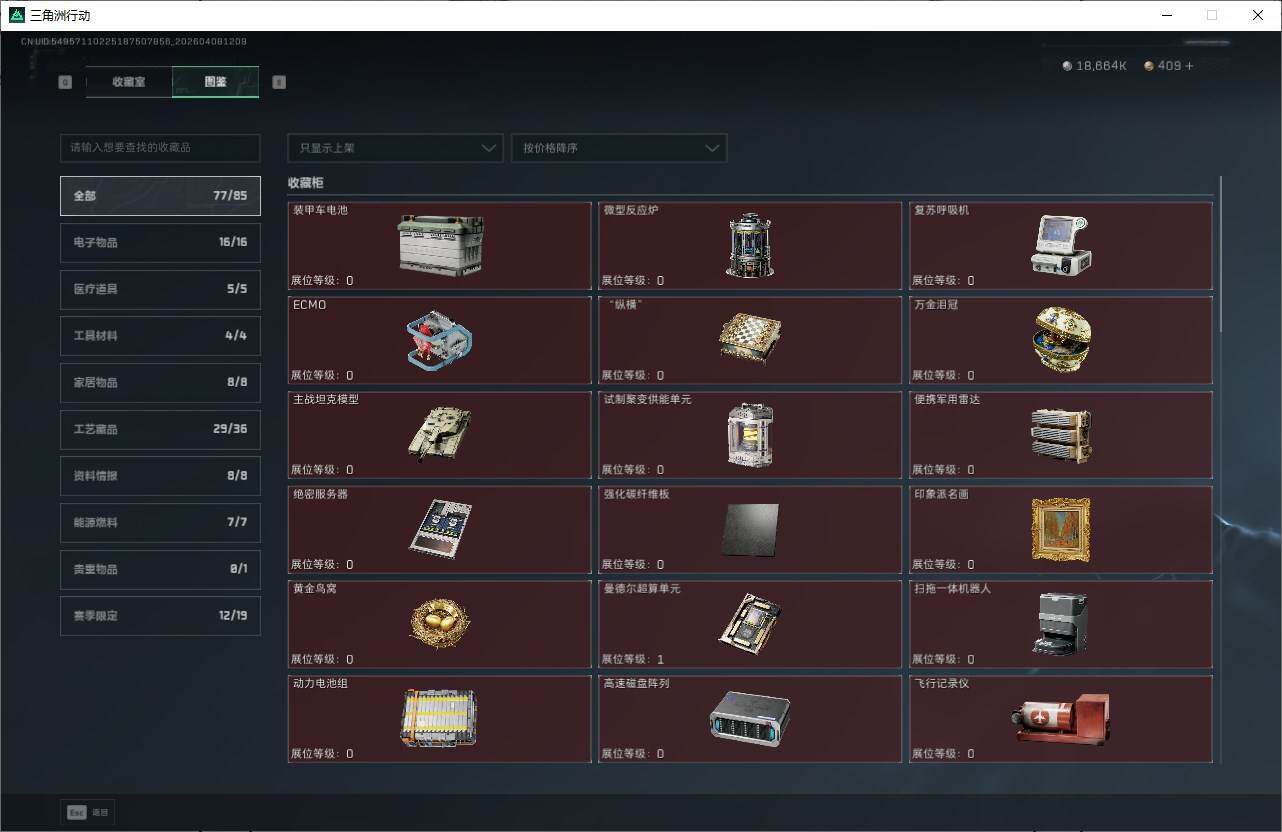This screenshot has width=1282, height=832.
Task: Click the gold currency icon beside 409
Action: click(1149, 66)
